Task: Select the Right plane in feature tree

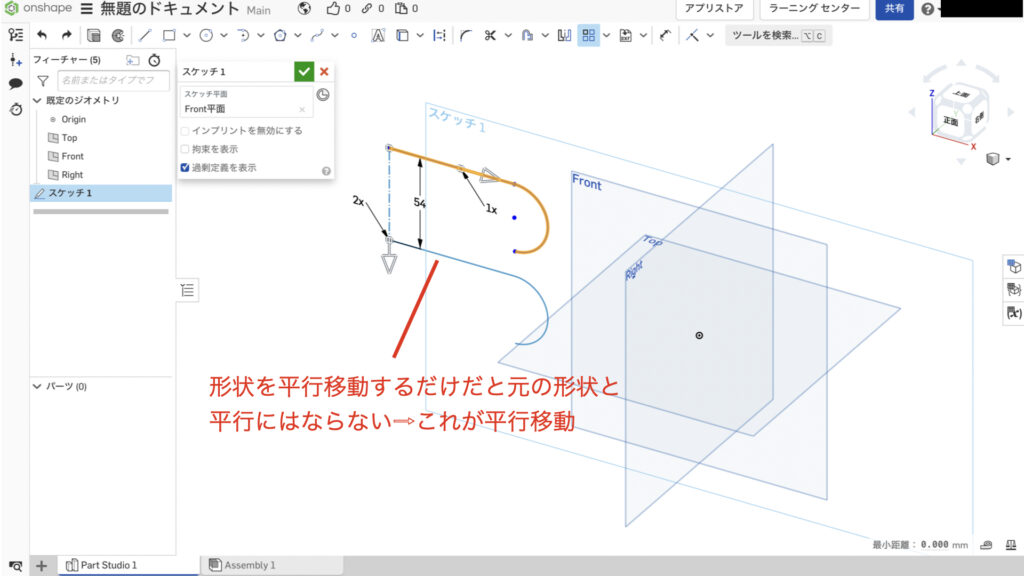Action: tap(72, 175)
